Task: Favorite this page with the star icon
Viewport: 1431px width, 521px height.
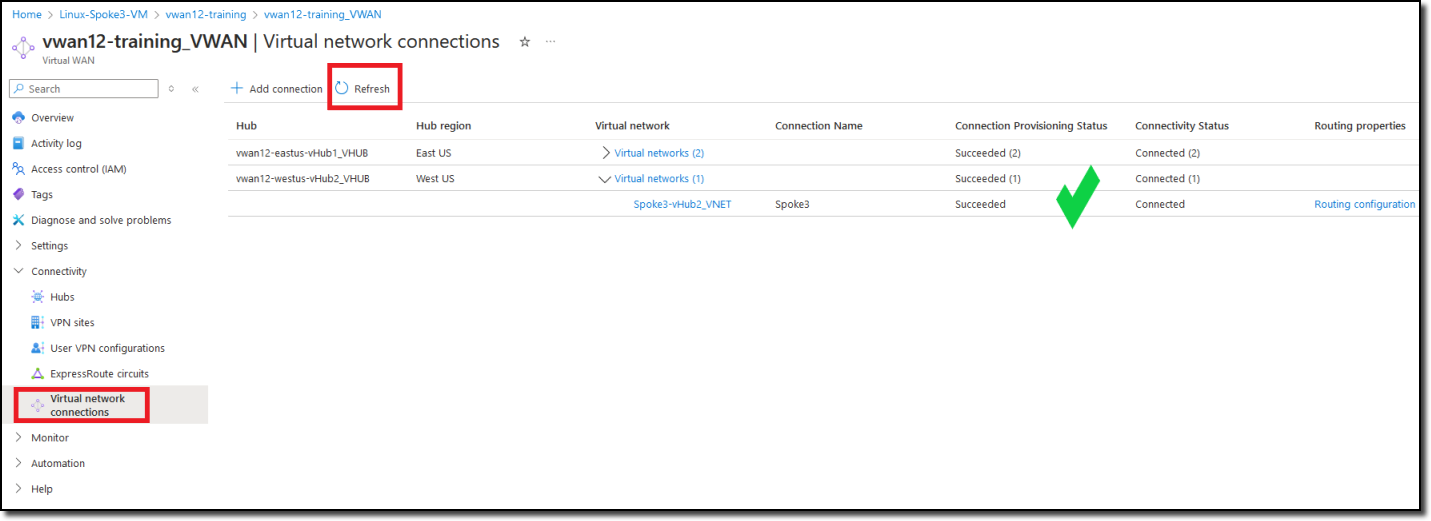Action: pyautogui.click(x=525, y=42)
